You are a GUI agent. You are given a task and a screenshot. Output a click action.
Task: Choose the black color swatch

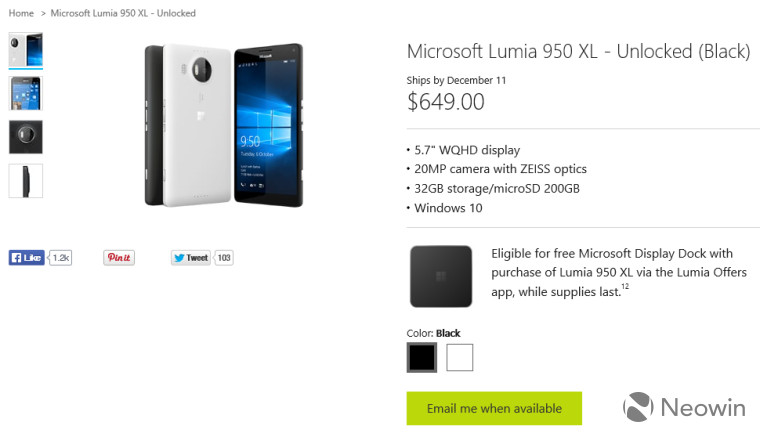point(422,358)
